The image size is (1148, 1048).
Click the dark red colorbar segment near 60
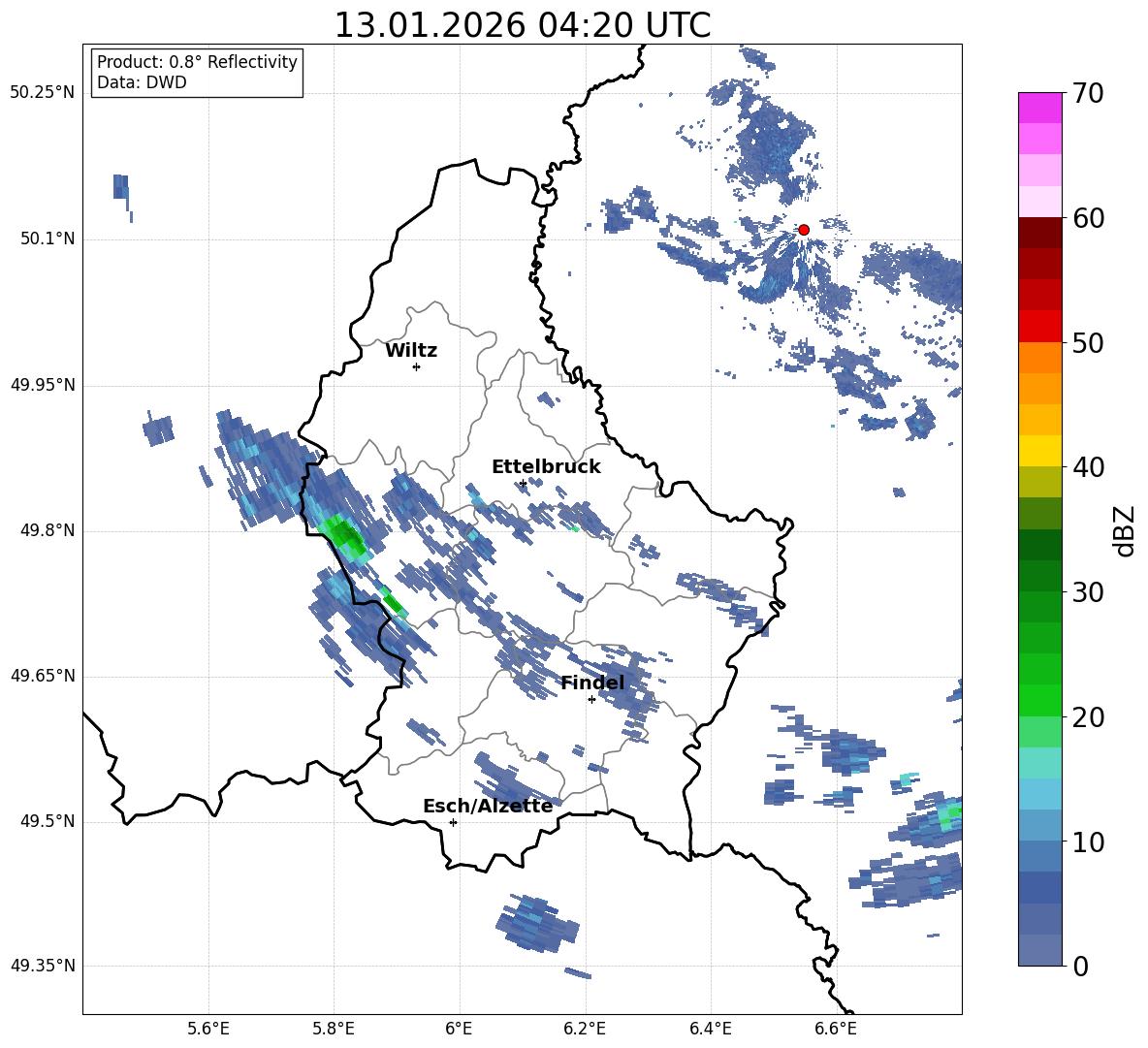[1039, 233]
